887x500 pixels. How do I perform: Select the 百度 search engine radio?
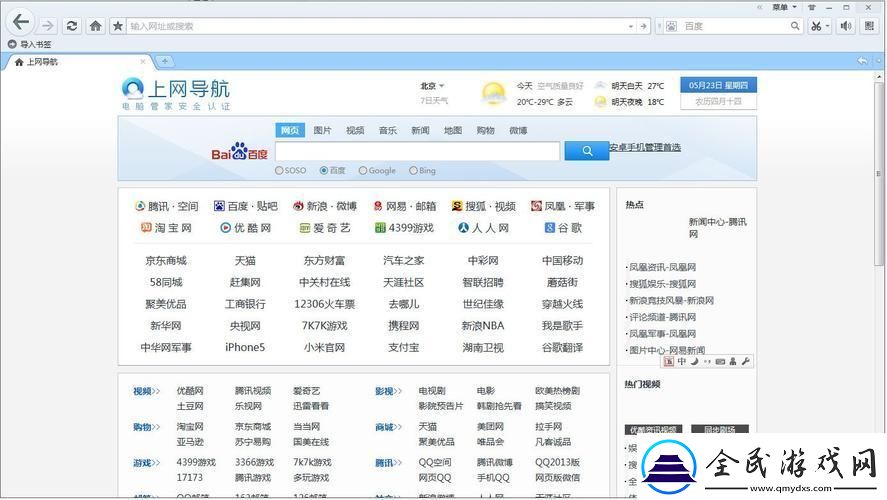(324, 170)
